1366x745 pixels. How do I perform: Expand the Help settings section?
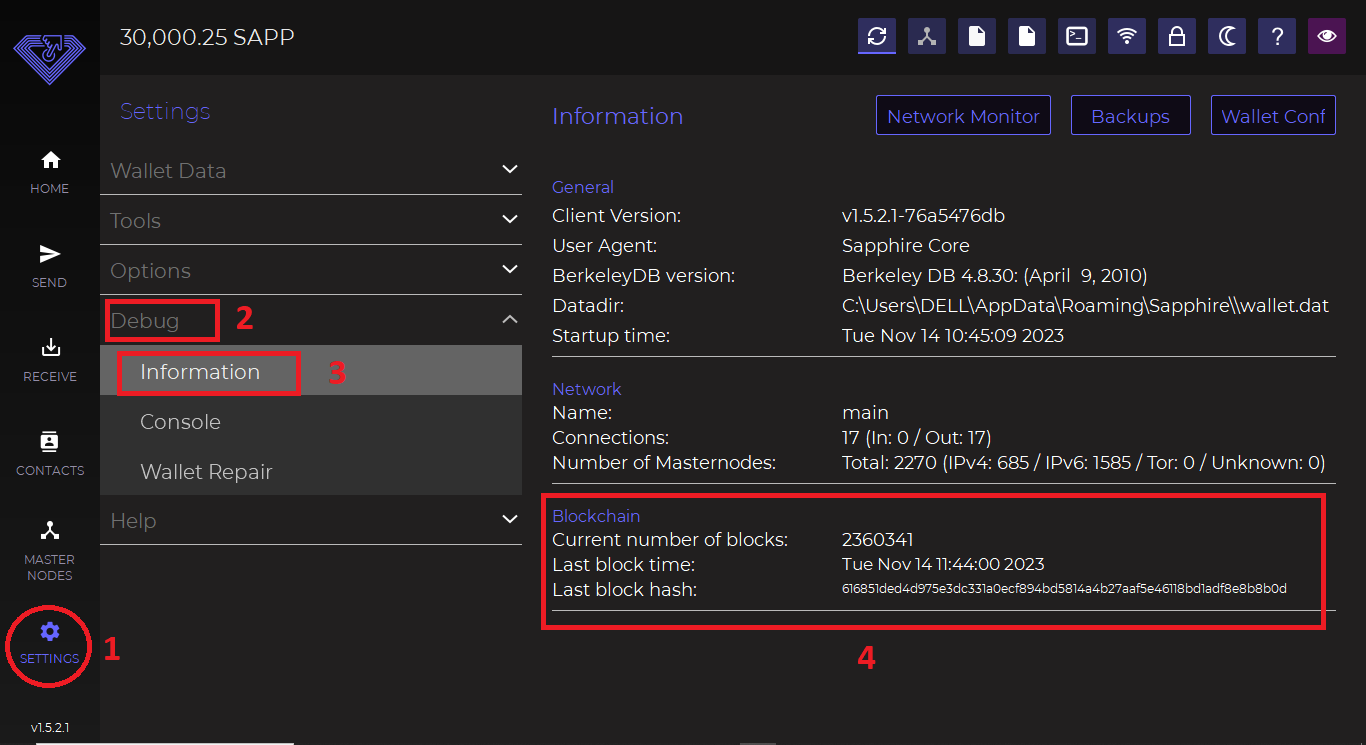pos(310,521)
